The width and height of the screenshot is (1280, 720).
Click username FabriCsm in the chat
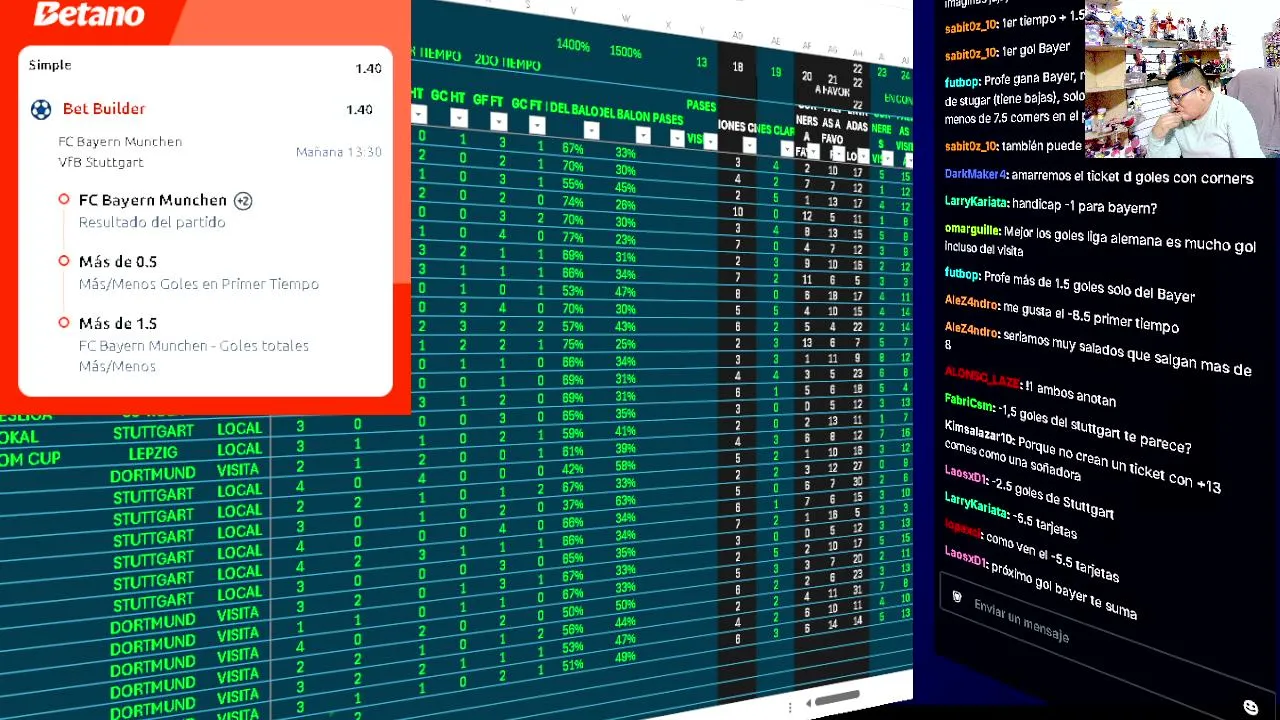click(x=969, y=402)
